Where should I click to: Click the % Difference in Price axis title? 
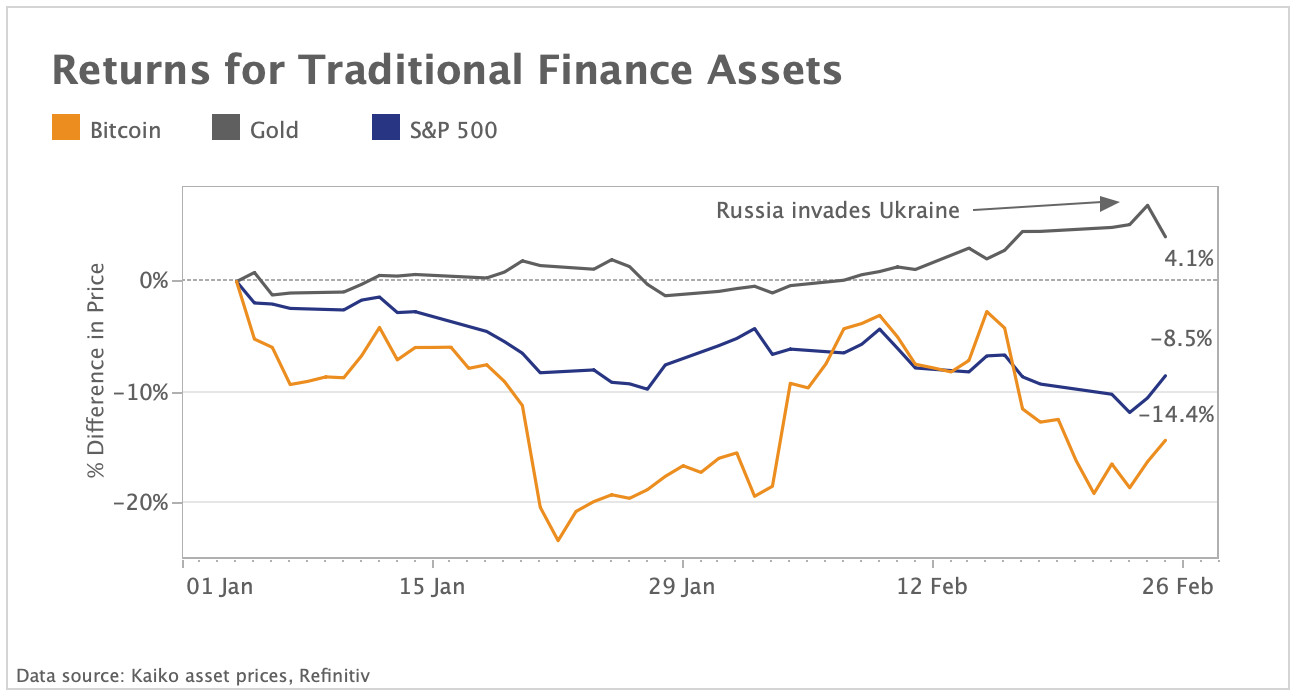tap(97, 371)
